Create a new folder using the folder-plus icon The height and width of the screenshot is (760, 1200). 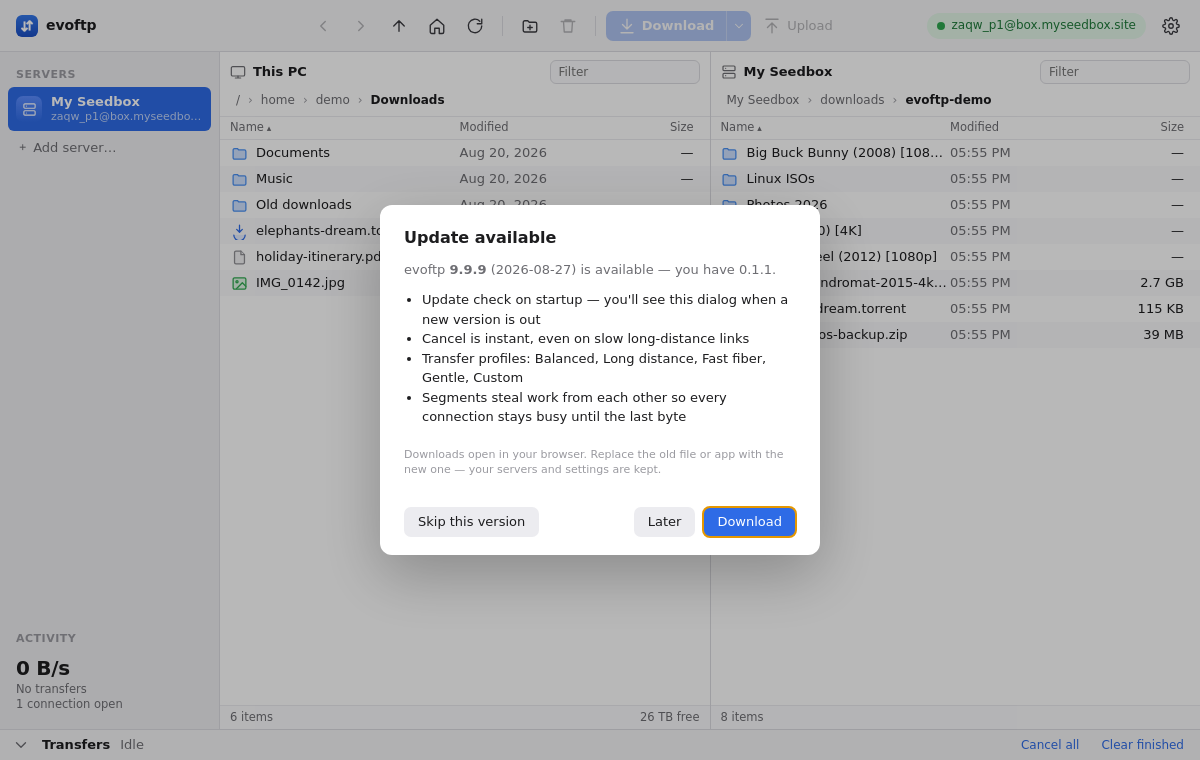coord(530,26)
